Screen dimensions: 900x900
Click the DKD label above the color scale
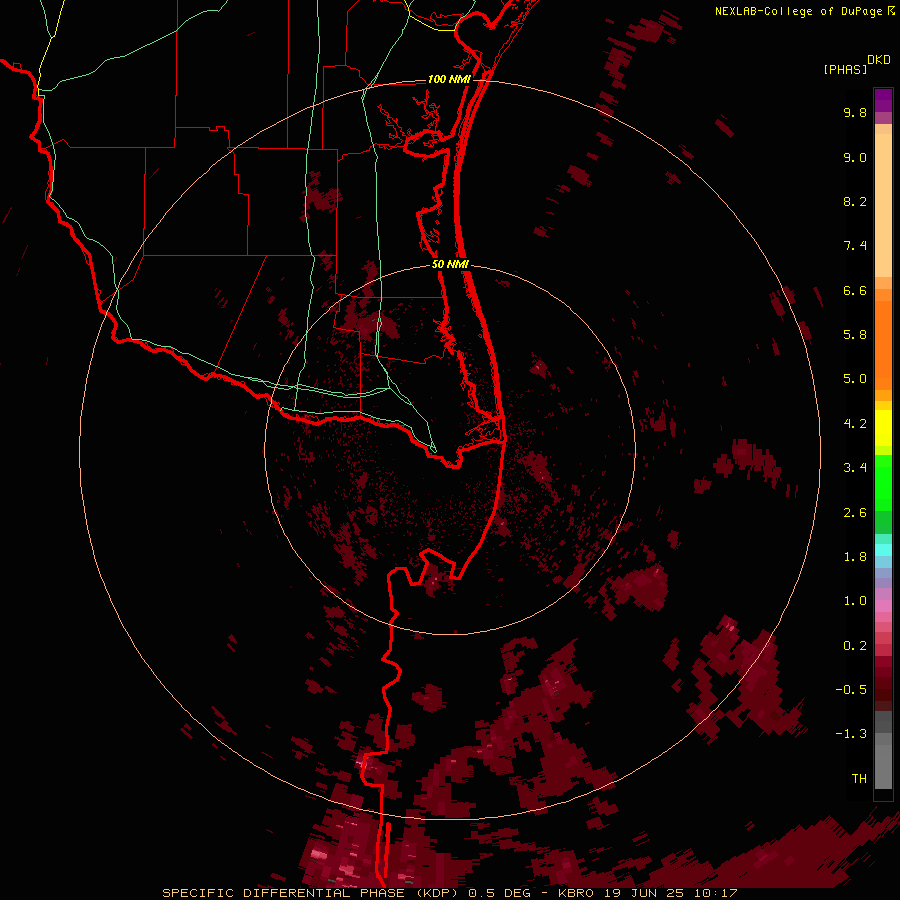pos(879,60)
